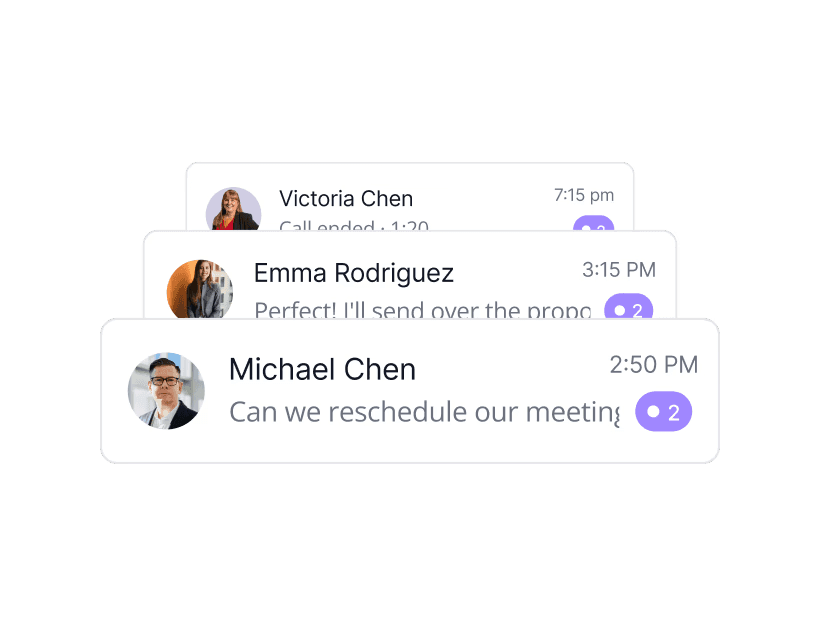Screen dimensions: 822x642
Task: Click the white dot in Emma Rodriguez's badge
Action: pyautogui.click(x=620, y=310)
